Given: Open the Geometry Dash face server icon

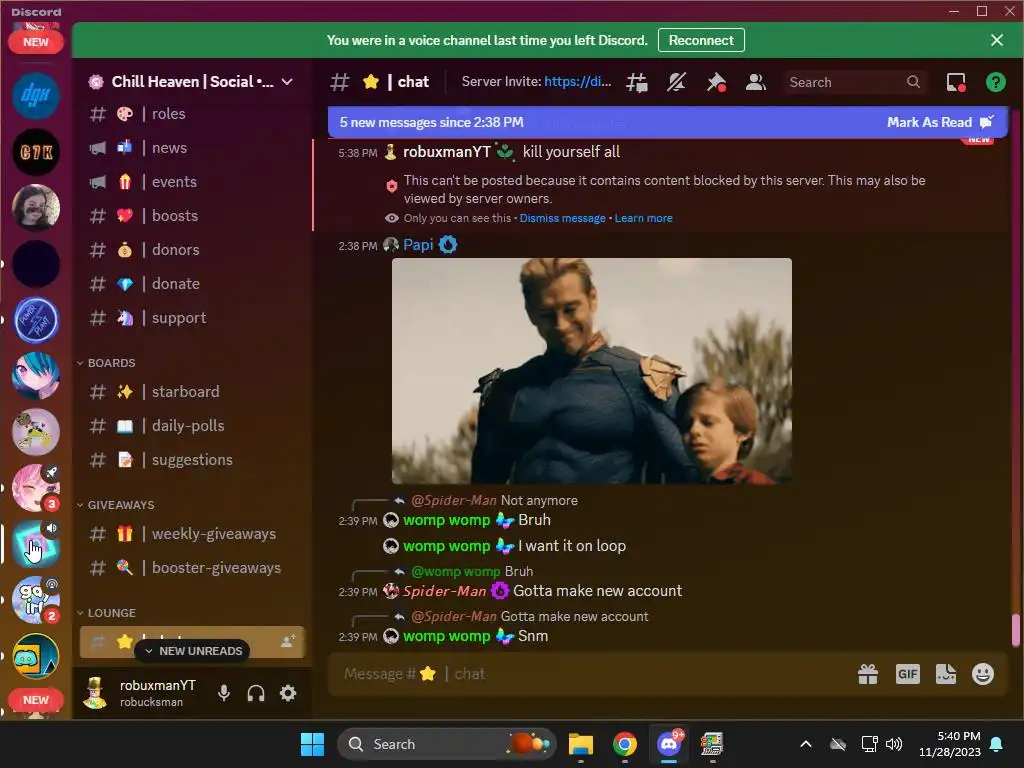Looking at the screenshot, I should (36, 656).
